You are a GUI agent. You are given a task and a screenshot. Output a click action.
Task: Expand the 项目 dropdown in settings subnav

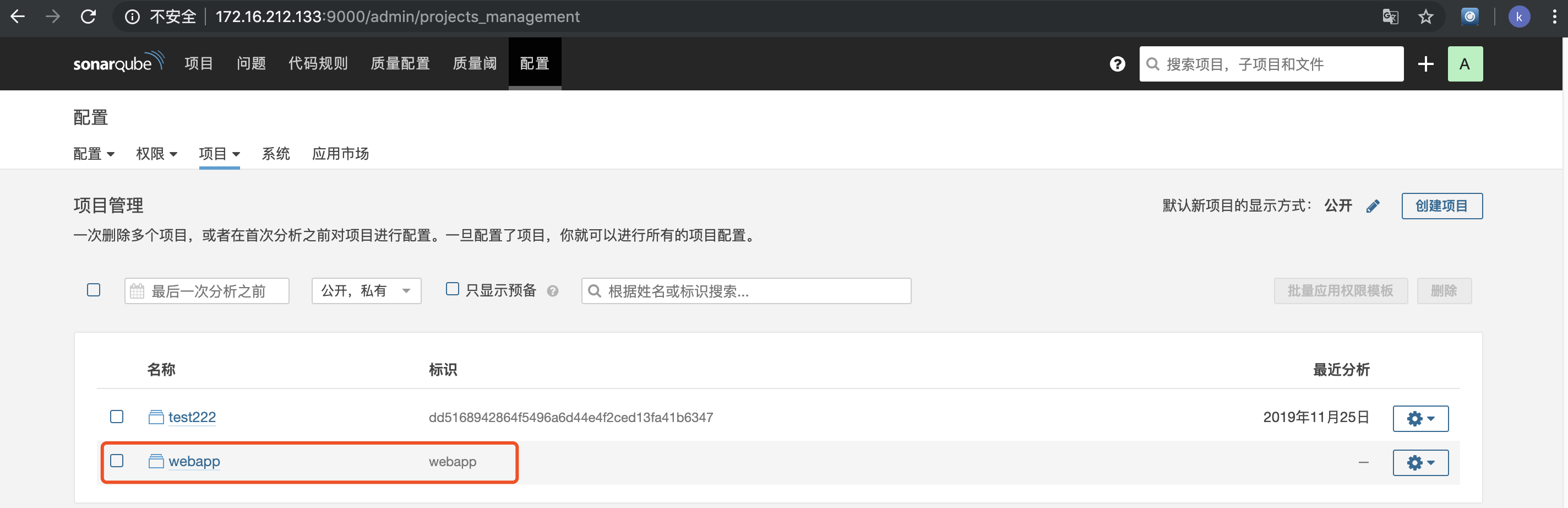coord(219,154)
